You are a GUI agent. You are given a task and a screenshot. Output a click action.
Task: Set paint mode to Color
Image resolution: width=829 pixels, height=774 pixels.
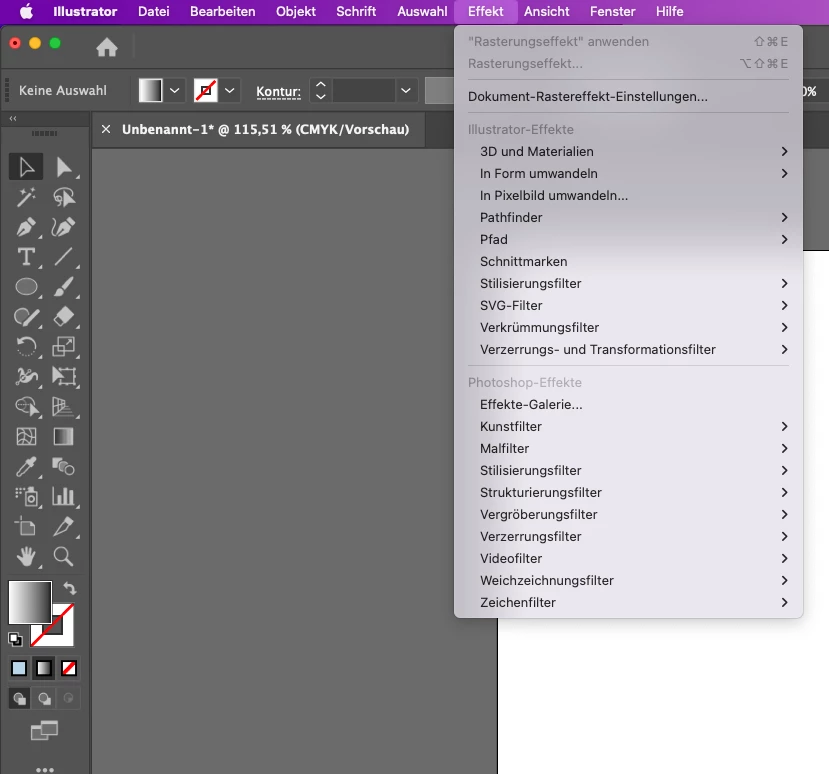[x=19, y=668]
